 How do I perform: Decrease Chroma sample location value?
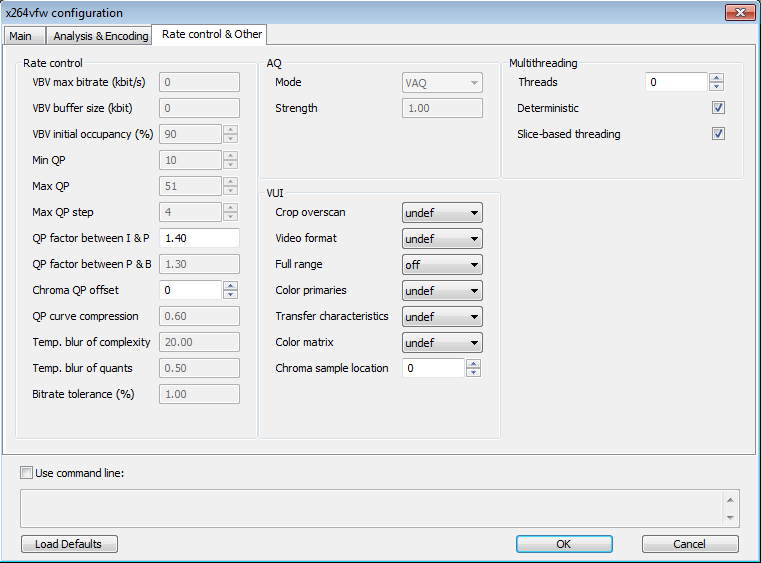[x=473, y=372]
